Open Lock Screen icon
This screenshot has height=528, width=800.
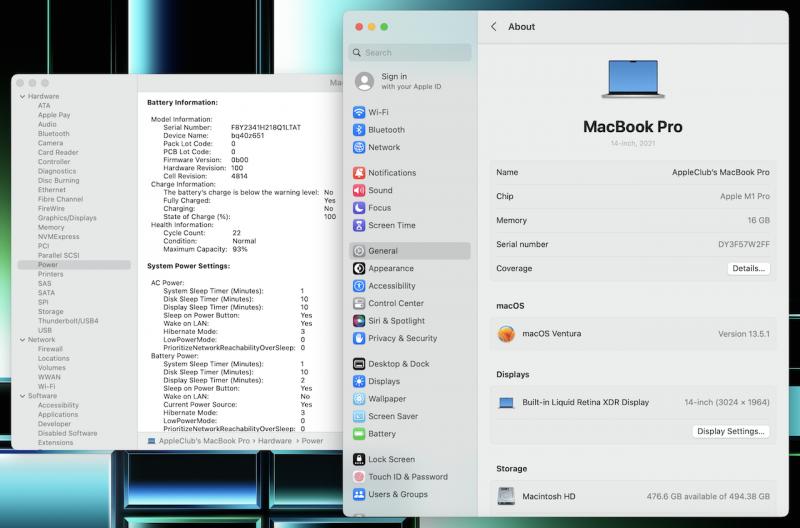359,459
